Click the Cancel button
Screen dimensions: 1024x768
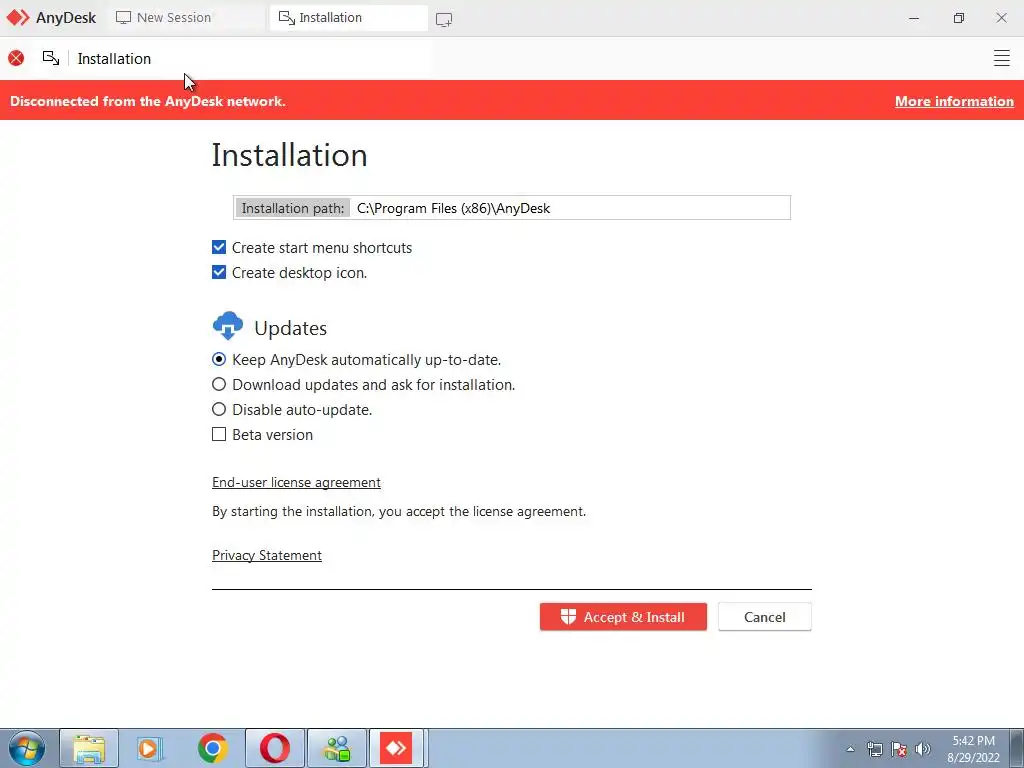(x=765, y=617)
